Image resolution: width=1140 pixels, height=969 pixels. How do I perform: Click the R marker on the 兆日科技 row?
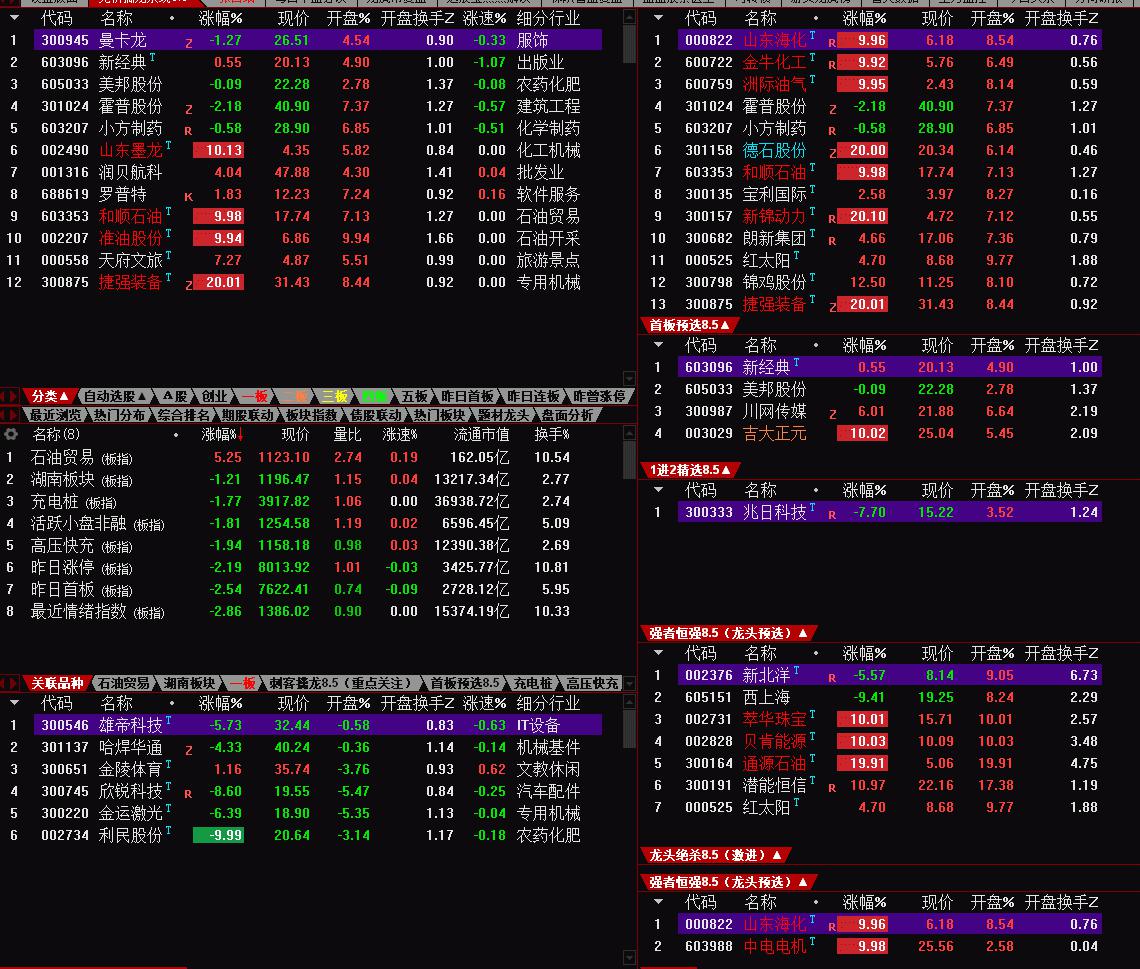pos(832,514)
